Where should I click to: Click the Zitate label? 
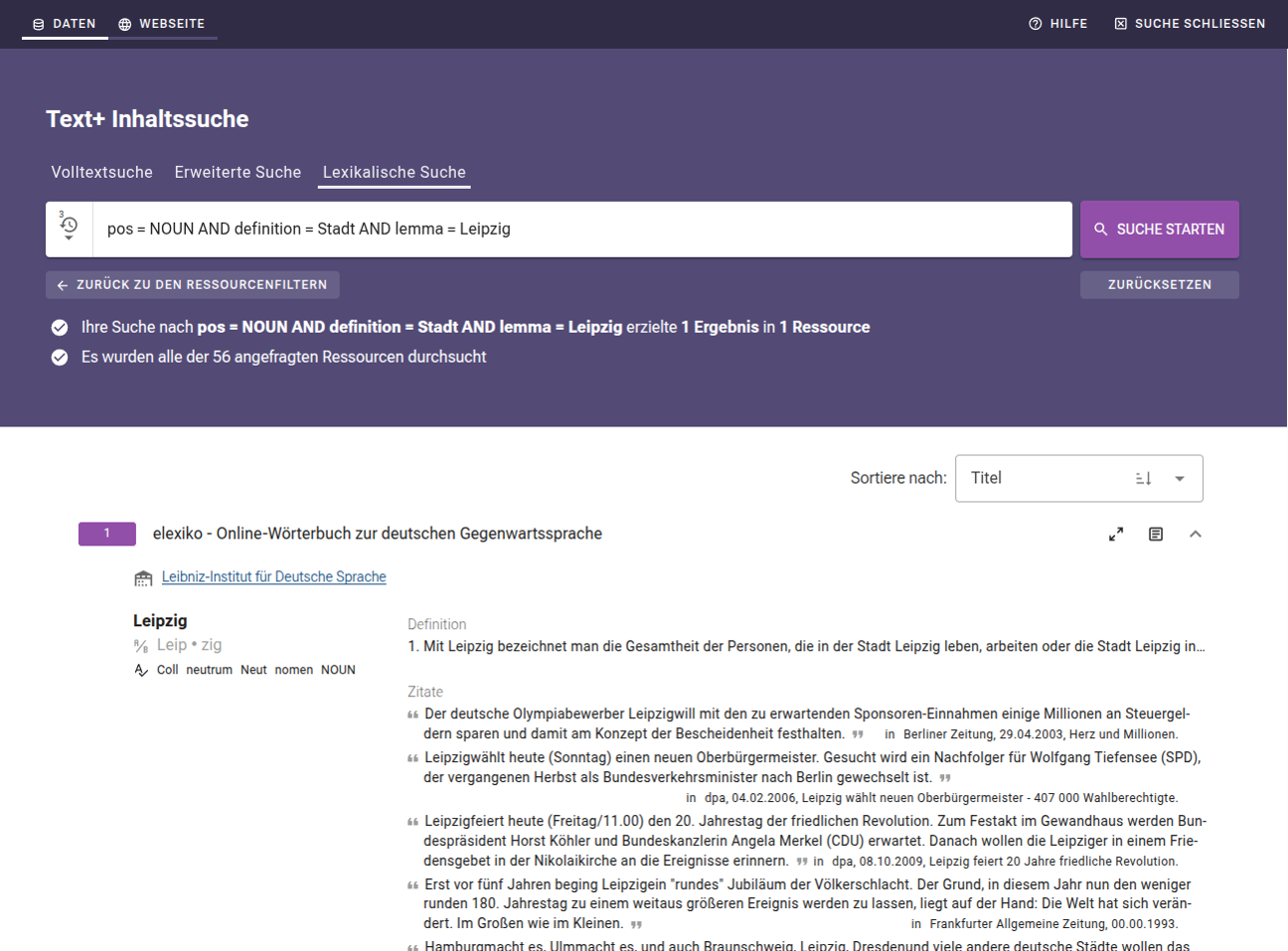425,692
